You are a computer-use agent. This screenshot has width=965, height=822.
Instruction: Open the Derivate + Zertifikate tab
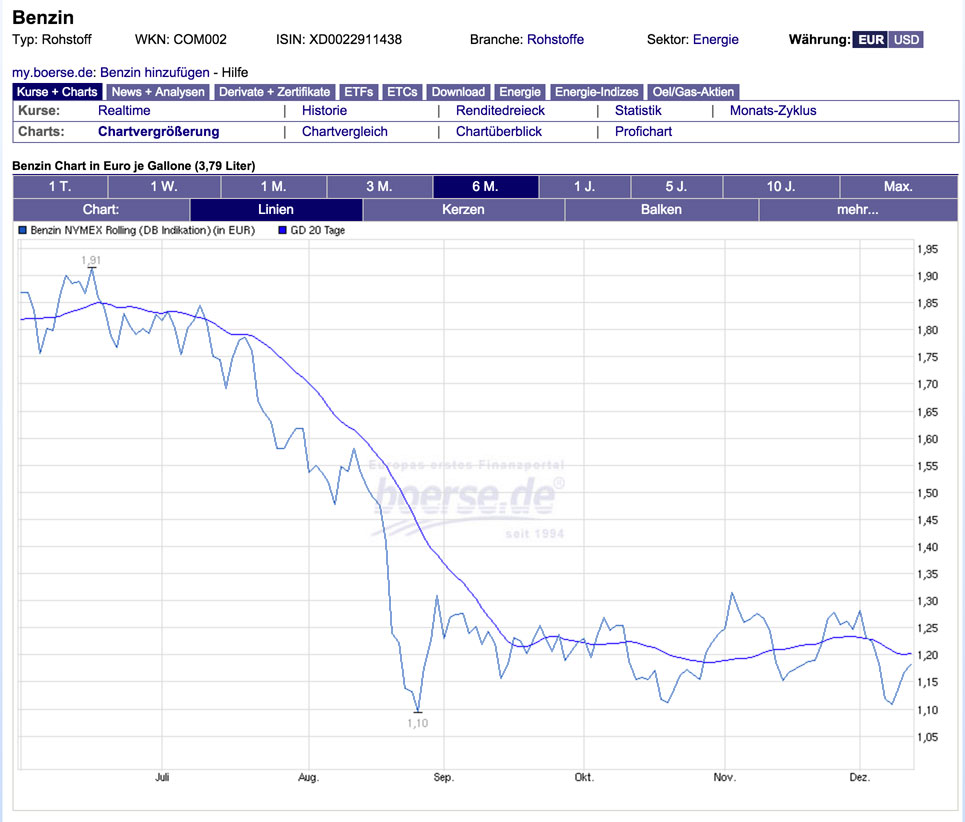[274, 92]
